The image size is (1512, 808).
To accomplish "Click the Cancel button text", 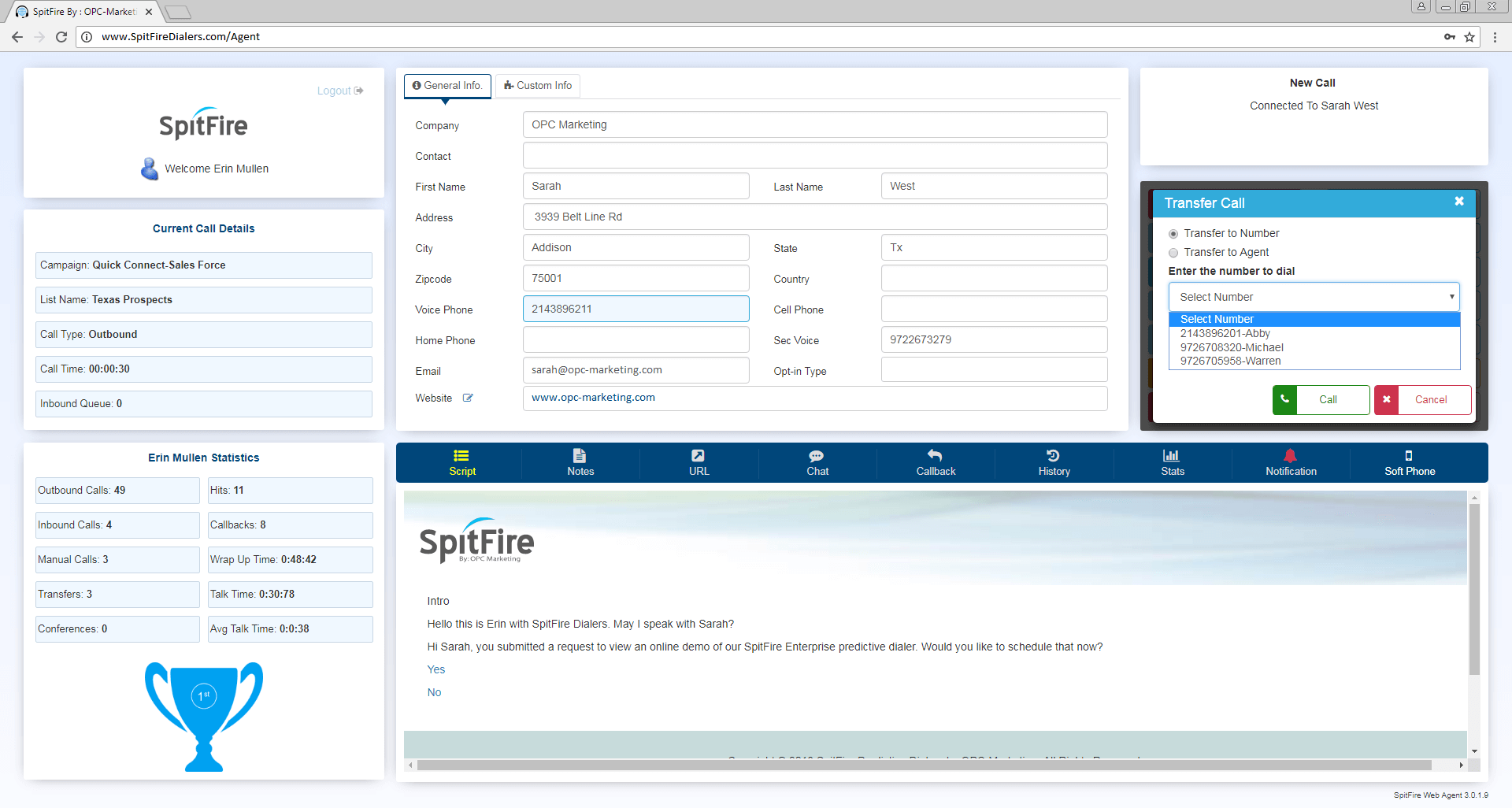I will click(x=1431, y=399).
